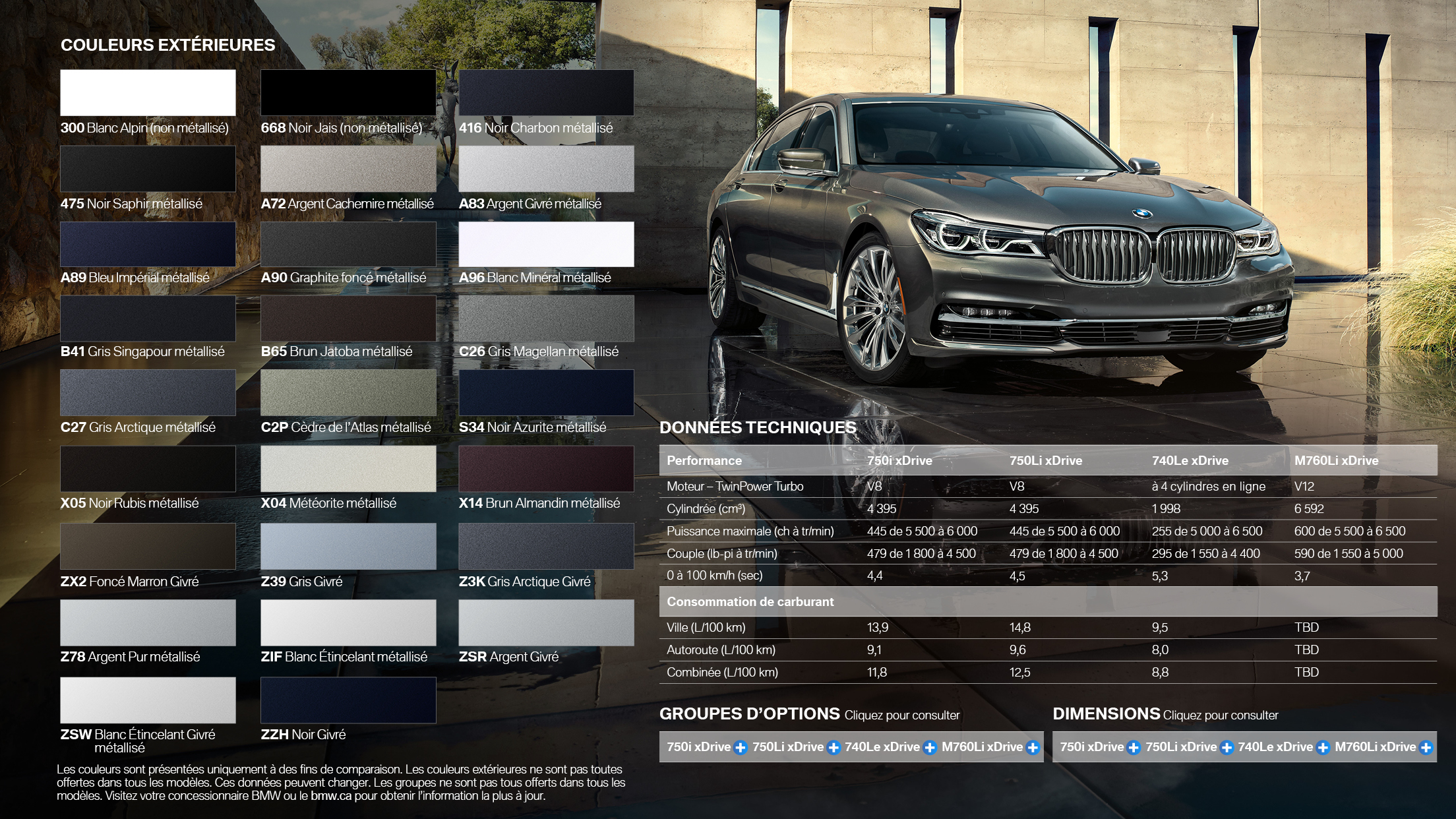
Task: Open M760Li xDrive option groups link
Action: [x=982, y=746]
